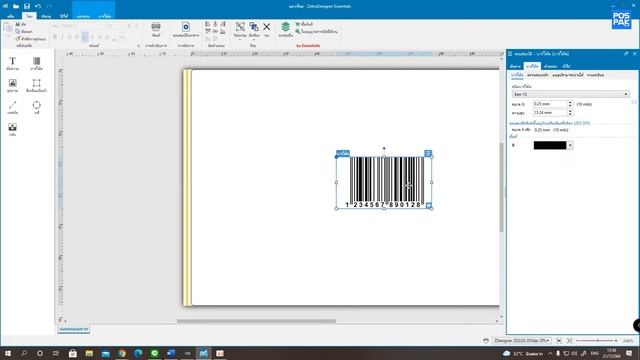Click the Paste clipboard icon
The width and height of the screenshot is (640, 360).
click(8, 28)
